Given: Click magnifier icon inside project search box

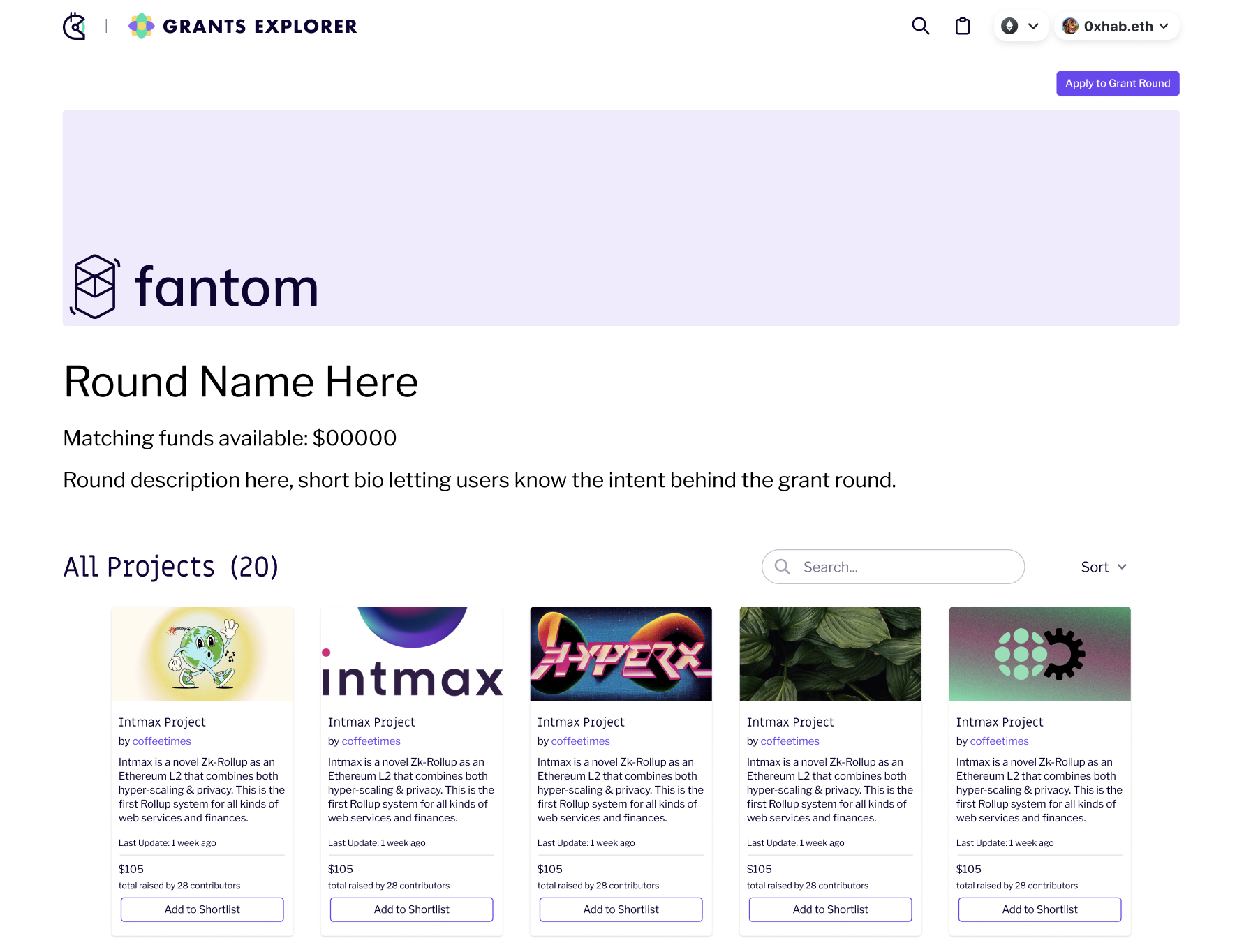Looking at the screenshot, I should [783, 567].
